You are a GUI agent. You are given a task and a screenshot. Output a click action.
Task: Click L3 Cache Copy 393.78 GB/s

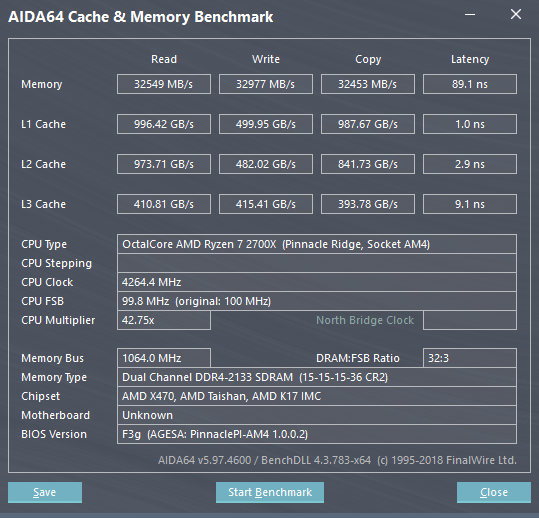click(x=368, y=204)
